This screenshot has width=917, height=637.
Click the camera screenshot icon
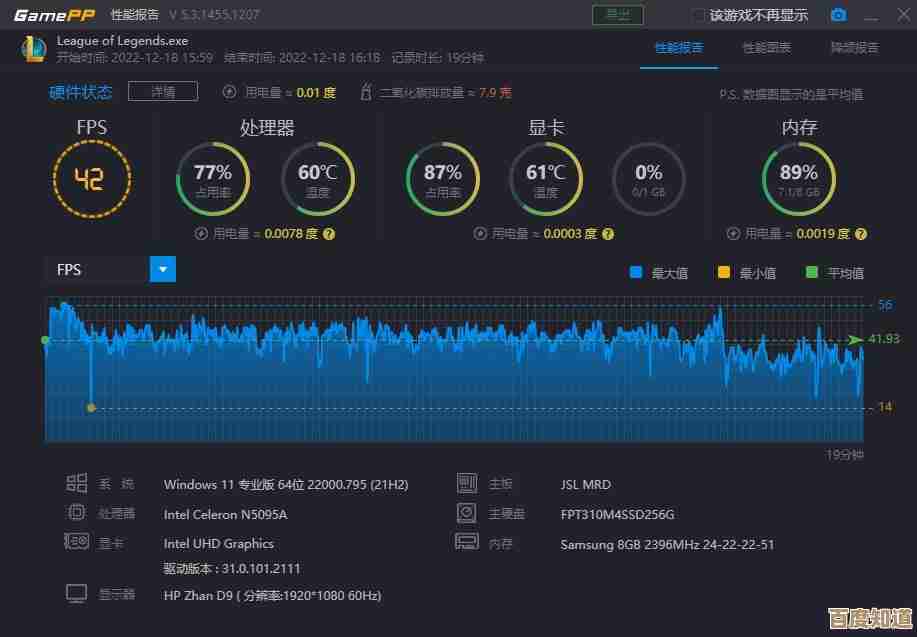(838, 15)
